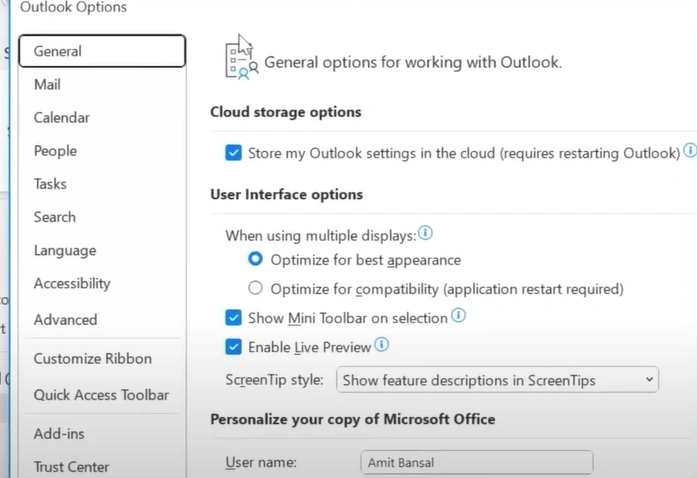Click the Cloud storage options heading

click(x=285, y=112)
